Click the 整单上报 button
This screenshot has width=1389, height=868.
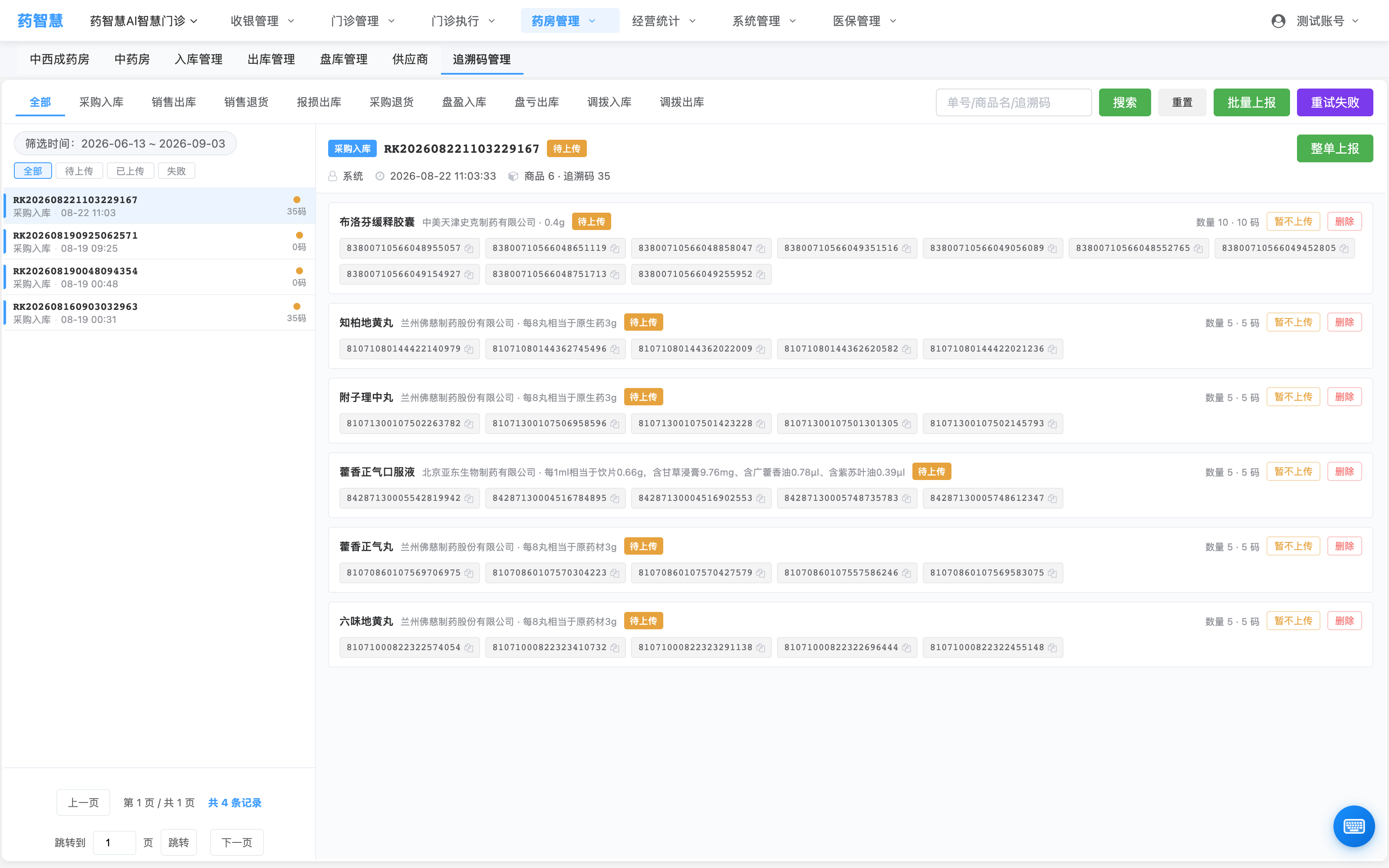pos(1334,149)
